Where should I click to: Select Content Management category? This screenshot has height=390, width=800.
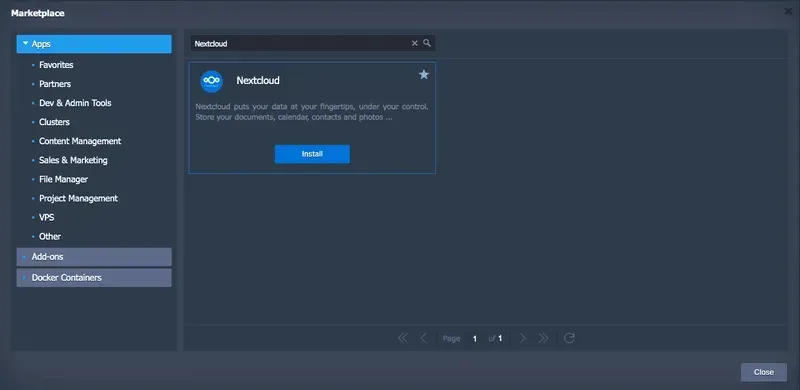pyautogui.click(x=80, y=141)
